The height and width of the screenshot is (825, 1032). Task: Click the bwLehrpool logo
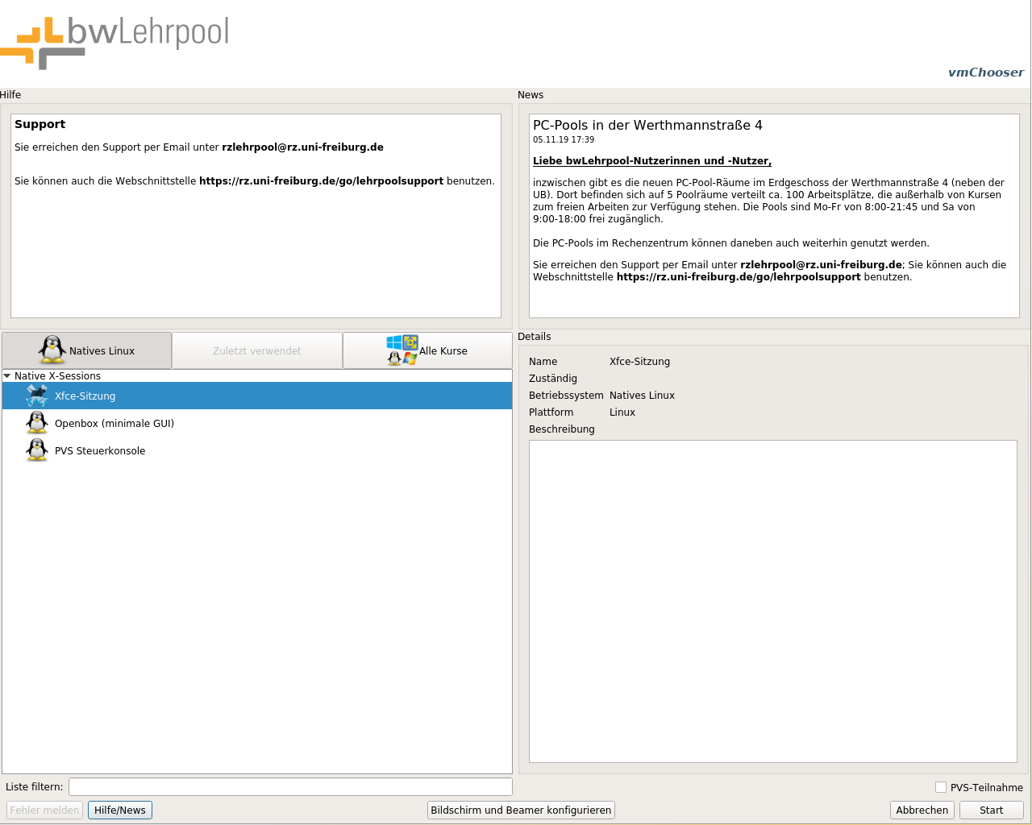click(115, 41)
